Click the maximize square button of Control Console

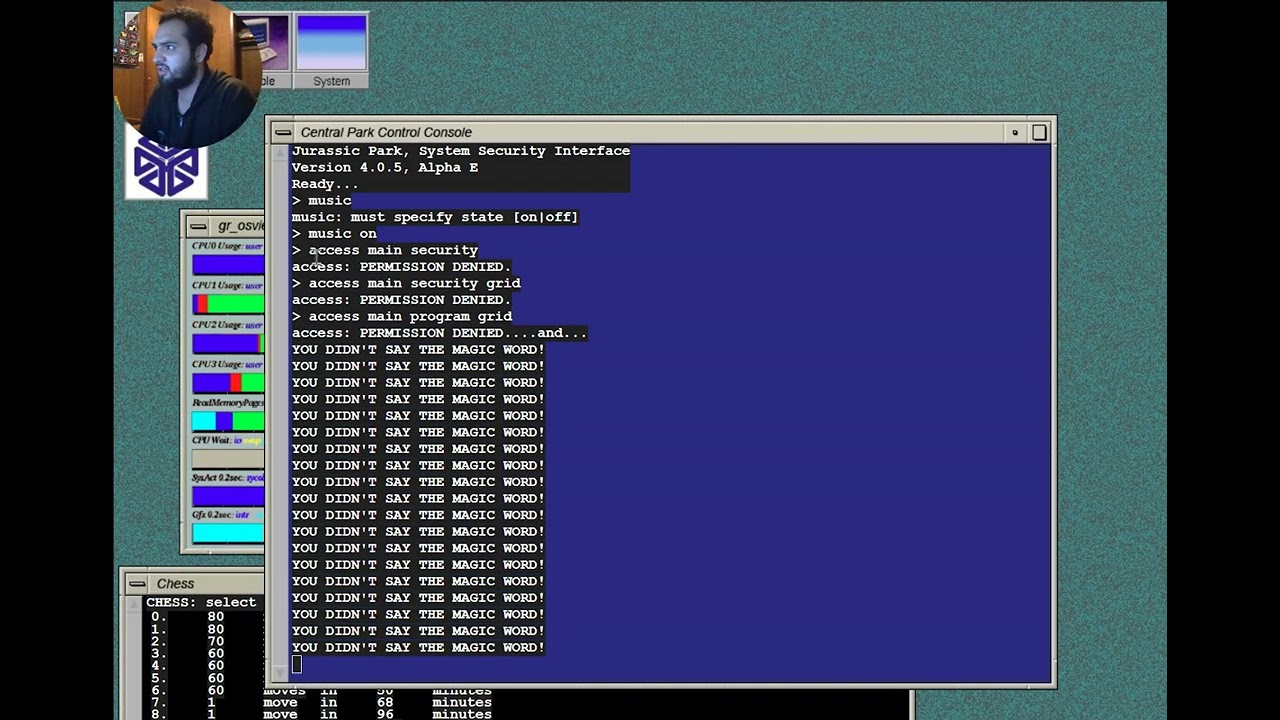1039,132
